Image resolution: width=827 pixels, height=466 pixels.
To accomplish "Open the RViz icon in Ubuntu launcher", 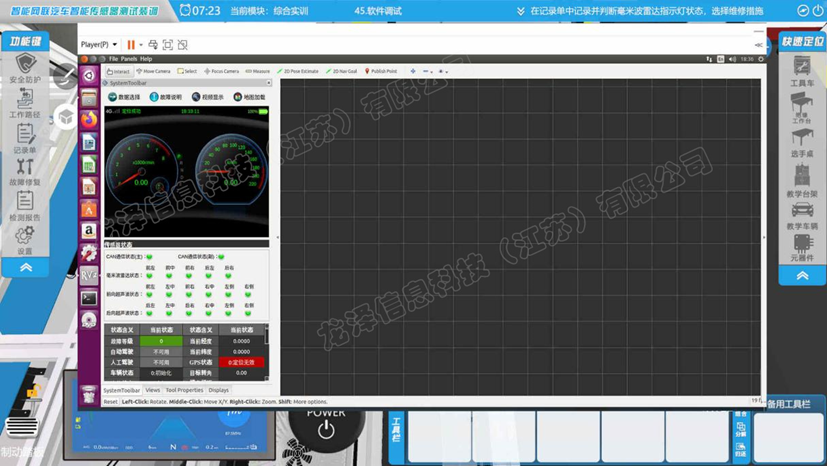I will pos(89,275).
